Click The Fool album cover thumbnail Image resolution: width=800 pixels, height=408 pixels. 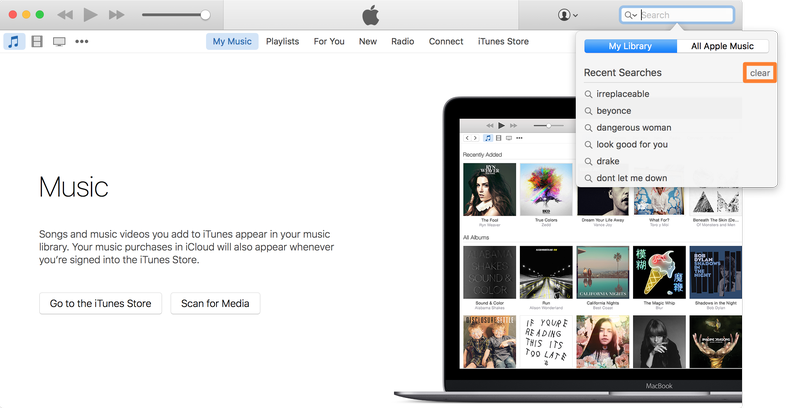[489, 190]
